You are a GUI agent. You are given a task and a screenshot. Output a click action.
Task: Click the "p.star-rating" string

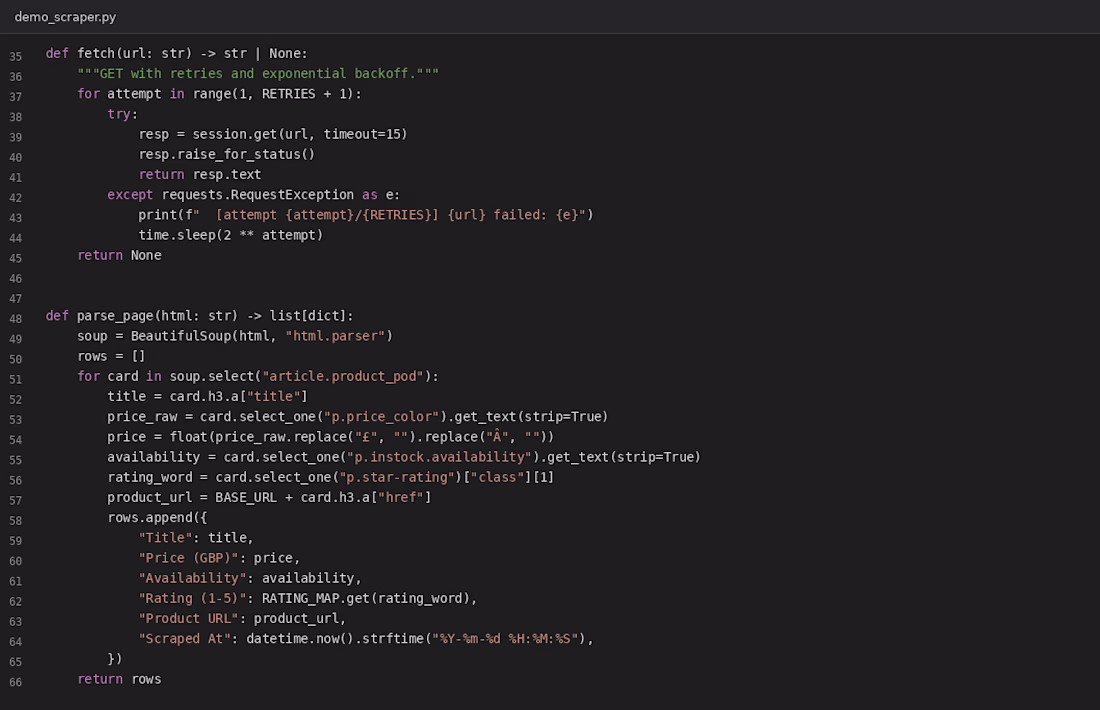[397, 478]
